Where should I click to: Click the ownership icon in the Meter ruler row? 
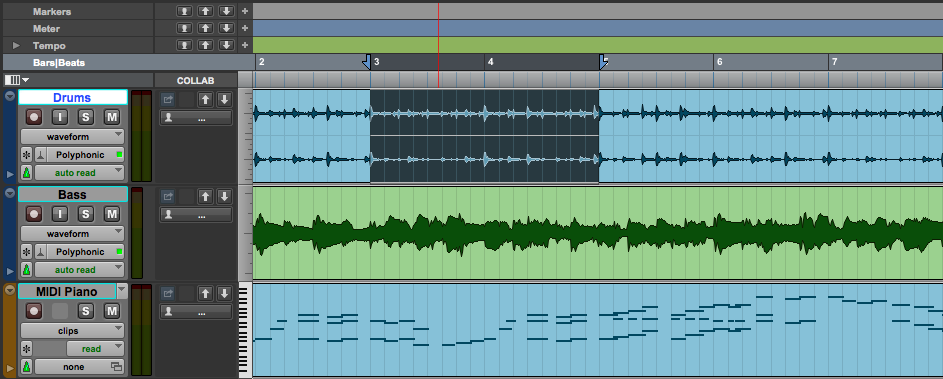pyautogui.click(x=185, y=28)
